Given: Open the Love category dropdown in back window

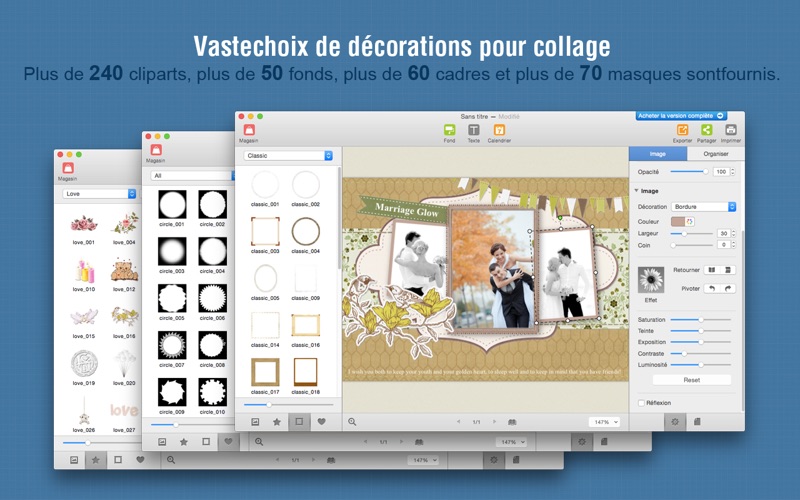Looking at the screenshot, I should 99,194.
